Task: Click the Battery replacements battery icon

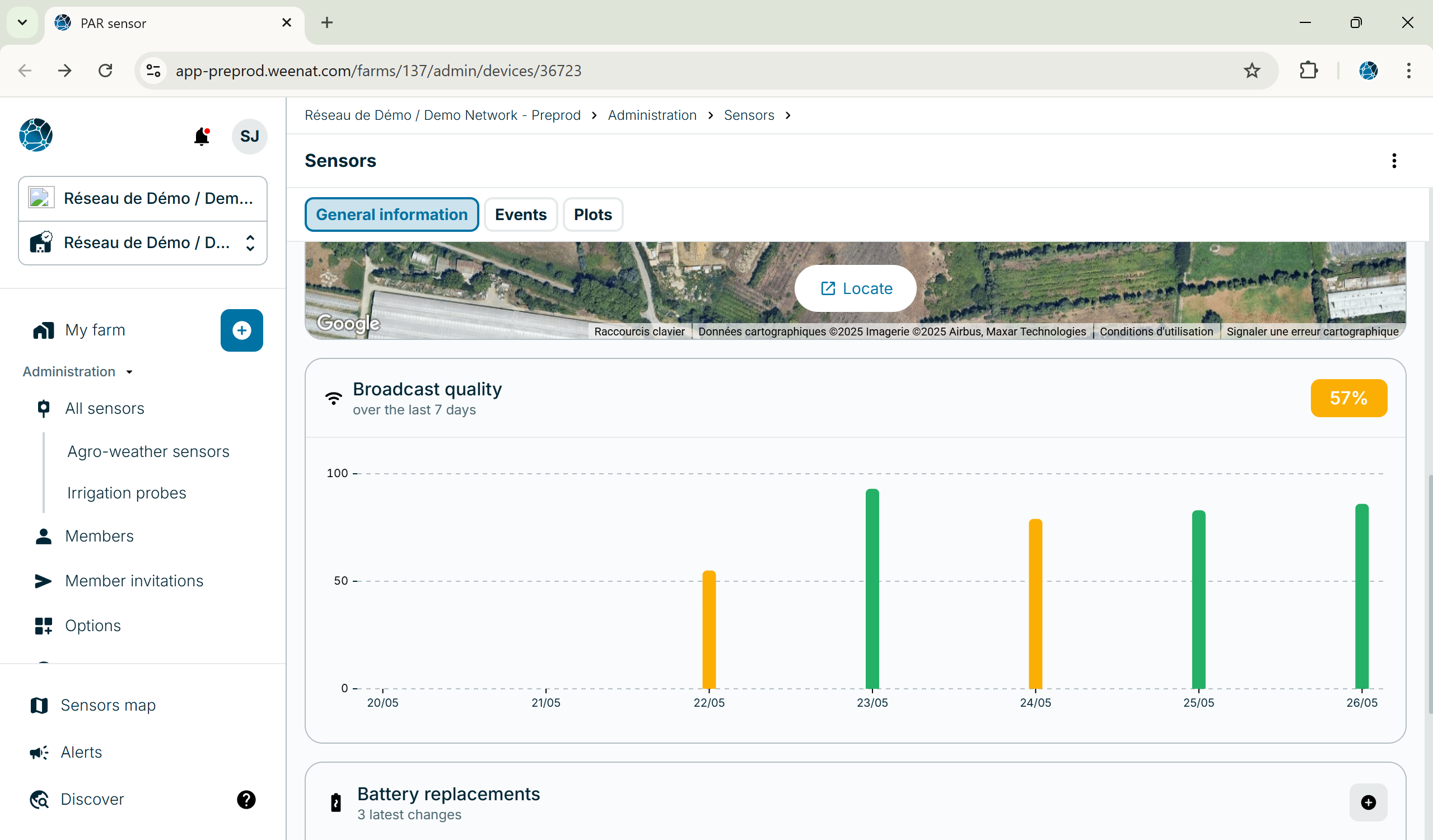Action: tap(335, 802)
